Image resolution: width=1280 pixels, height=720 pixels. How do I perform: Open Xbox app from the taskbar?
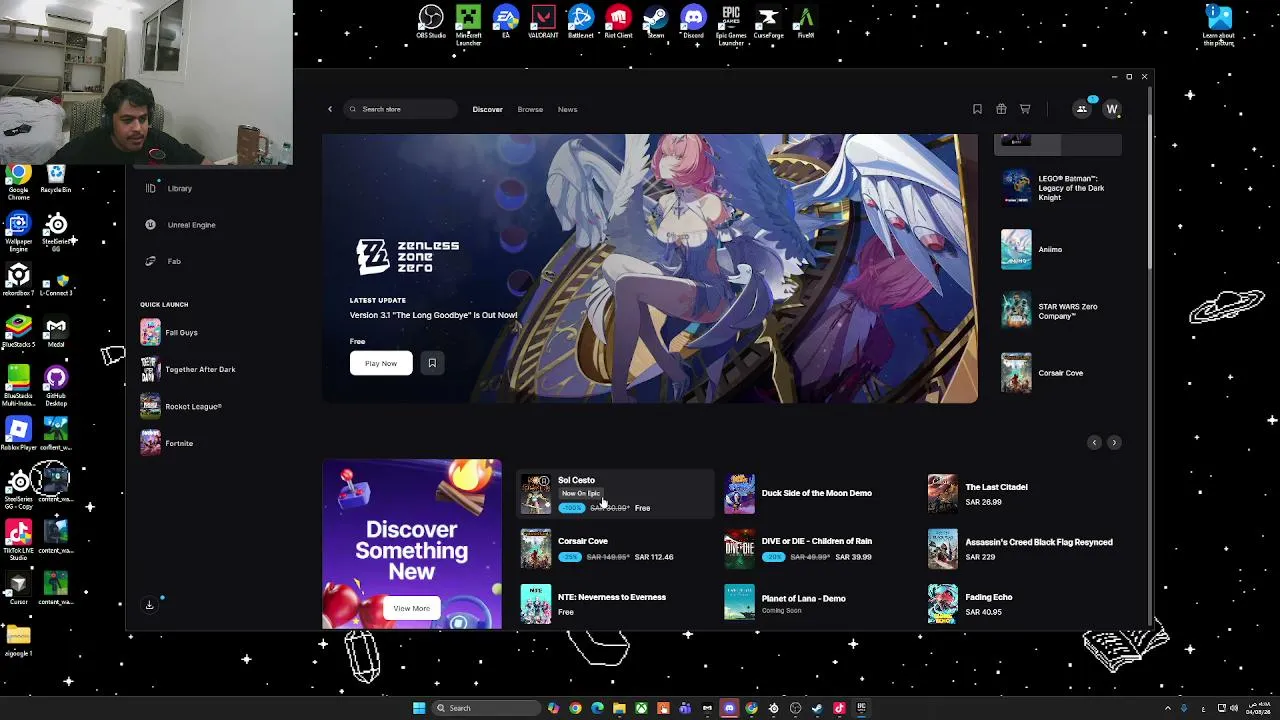(x=641, y=708)
